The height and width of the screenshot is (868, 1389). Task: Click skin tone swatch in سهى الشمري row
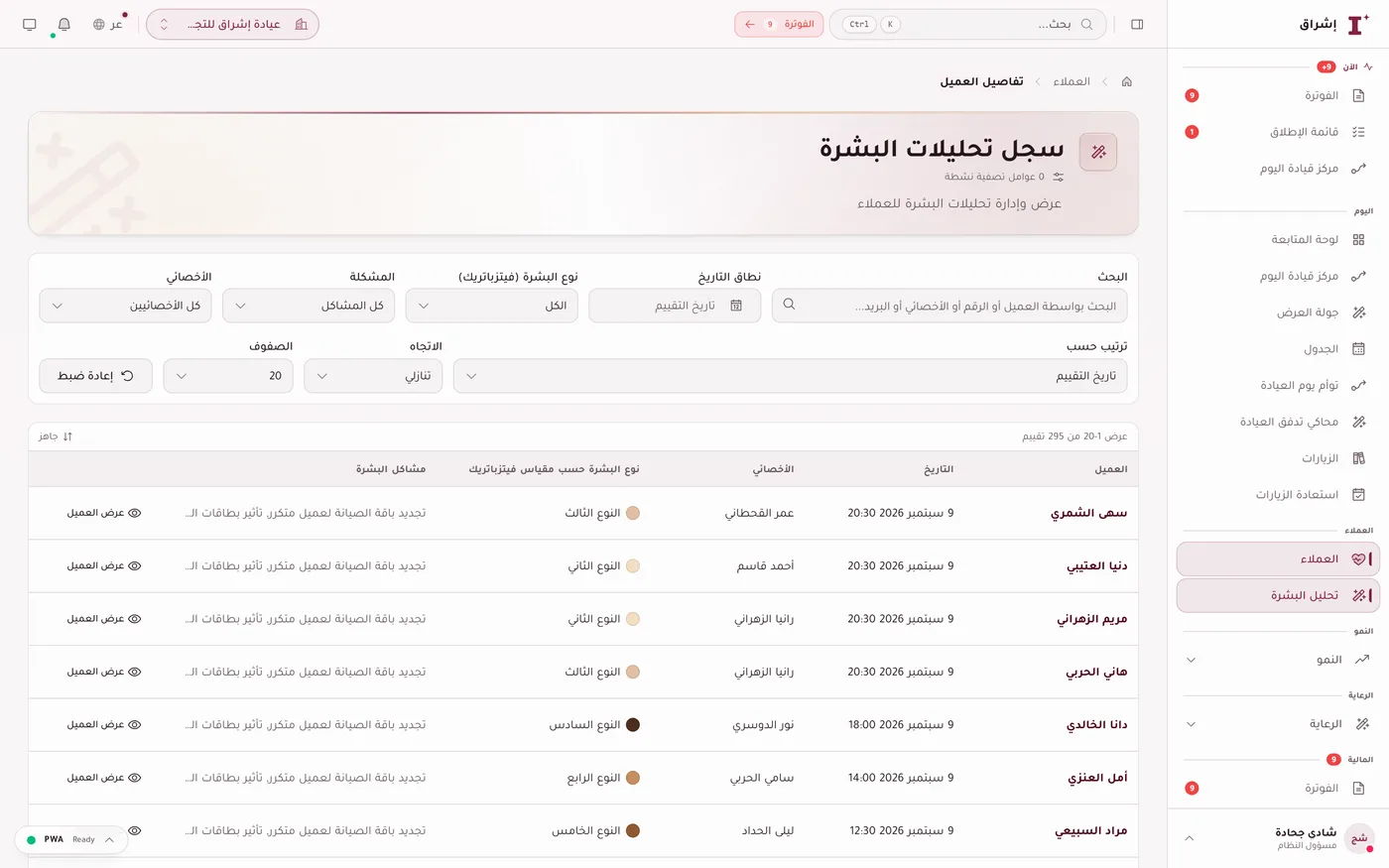(633, 513)
